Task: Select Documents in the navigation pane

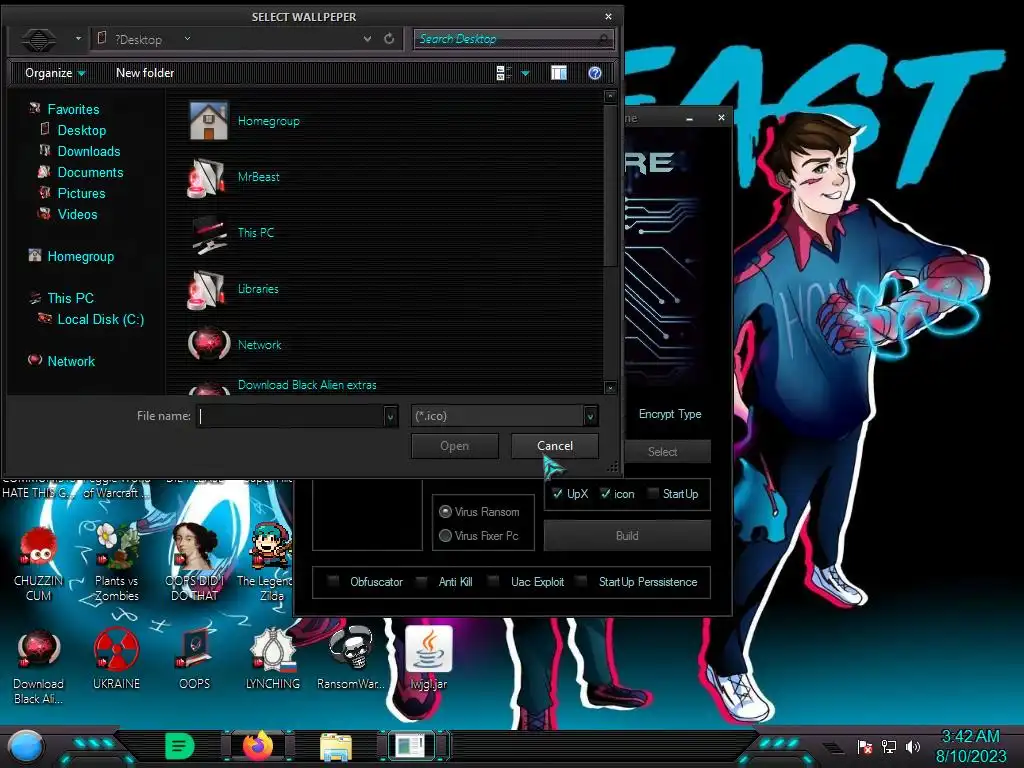Action: [90, 172]
